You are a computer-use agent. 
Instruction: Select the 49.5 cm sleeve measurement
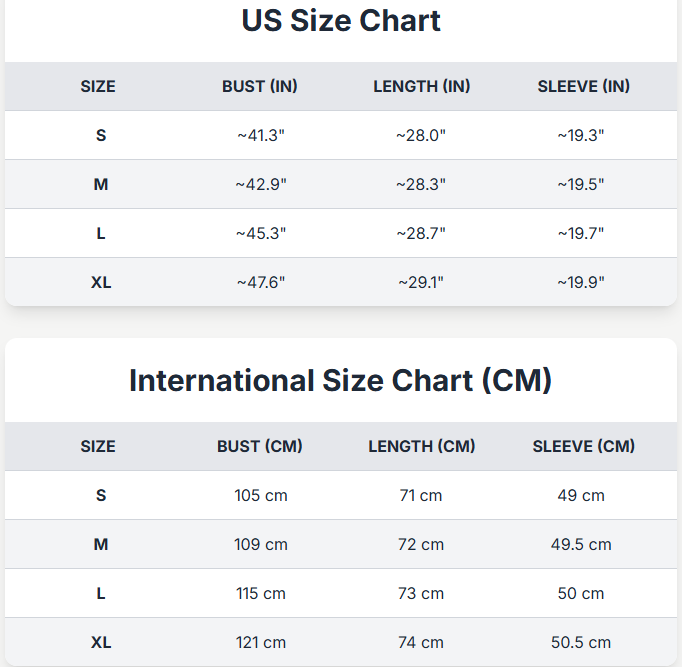pyautogui.click(x=581, y=544)
